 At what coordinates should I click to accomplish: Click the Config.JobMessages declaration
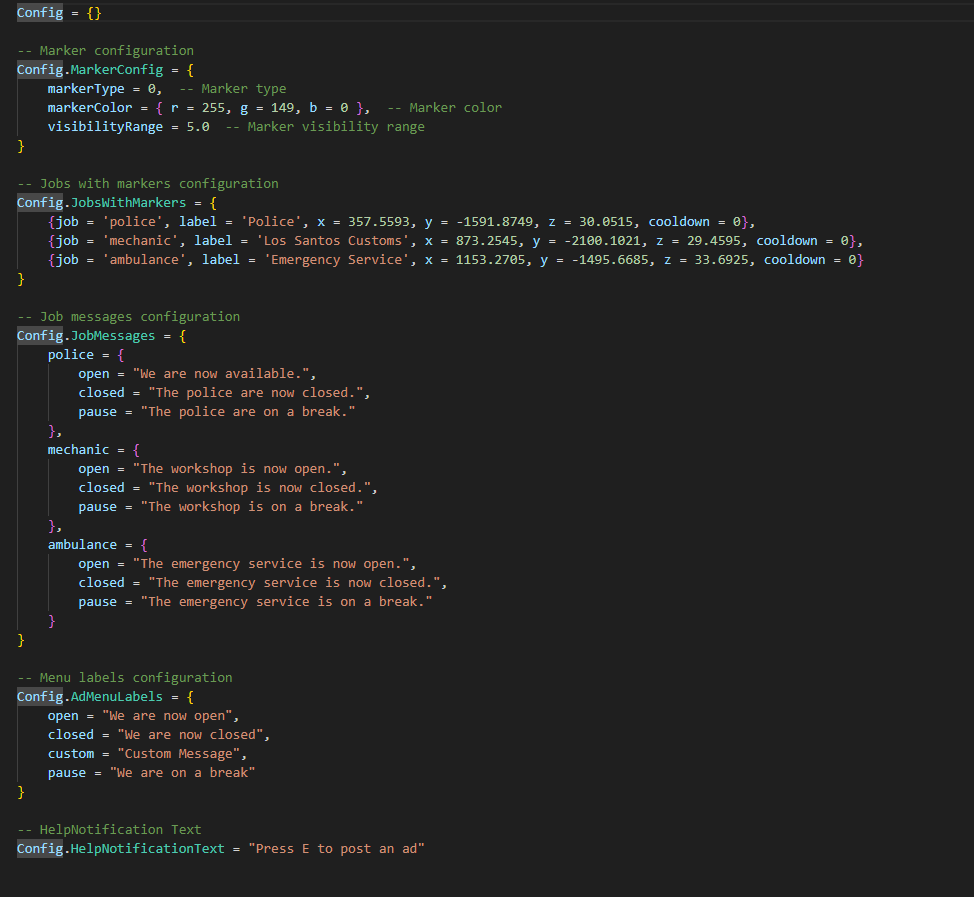click(x=101, y=335)
